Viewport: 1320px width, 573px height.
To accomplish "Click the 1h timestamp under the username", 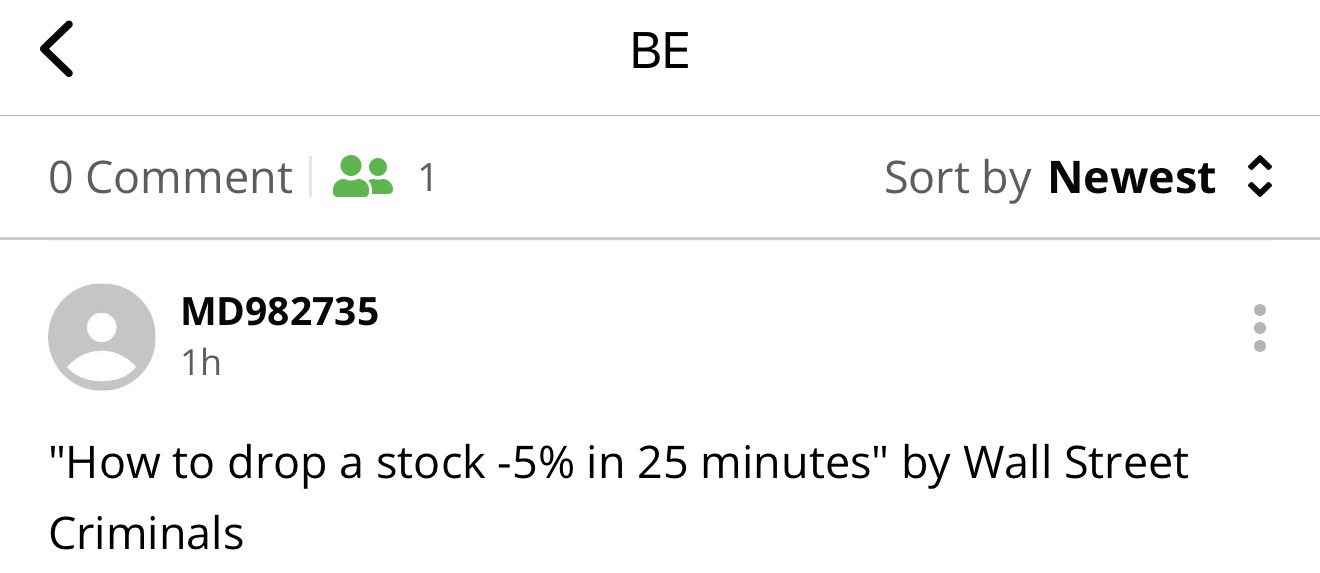I will (201, 363).
